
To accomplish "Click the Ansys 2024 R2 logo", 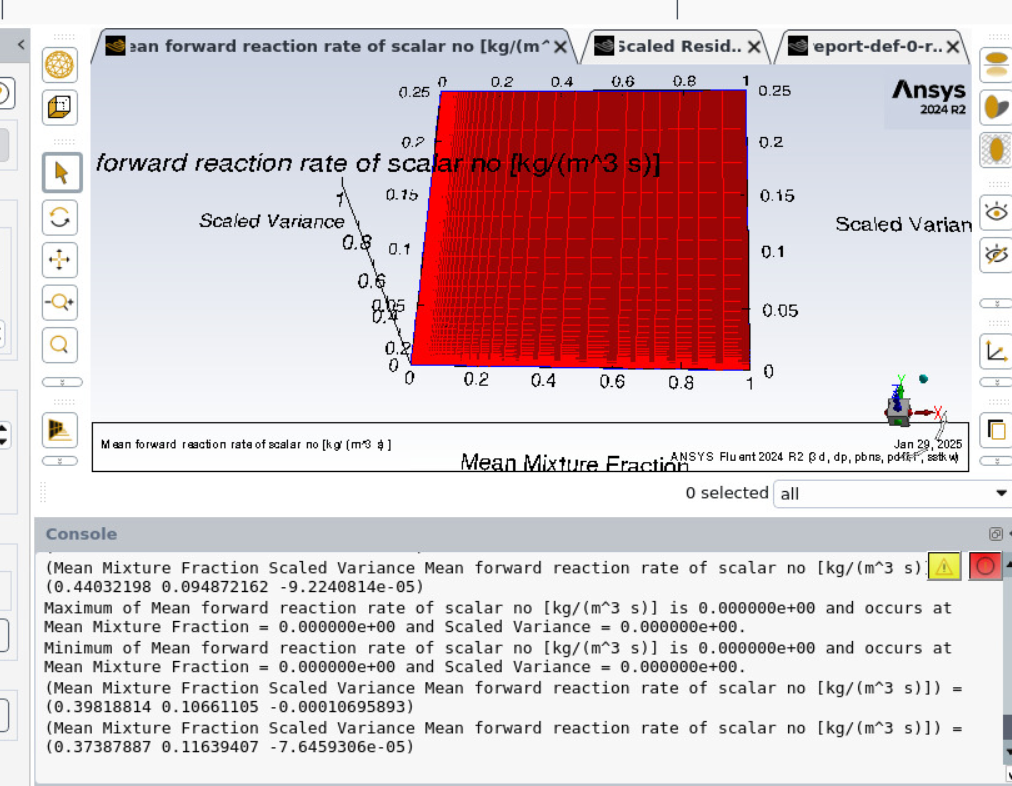I will click(x=929, y=97).
